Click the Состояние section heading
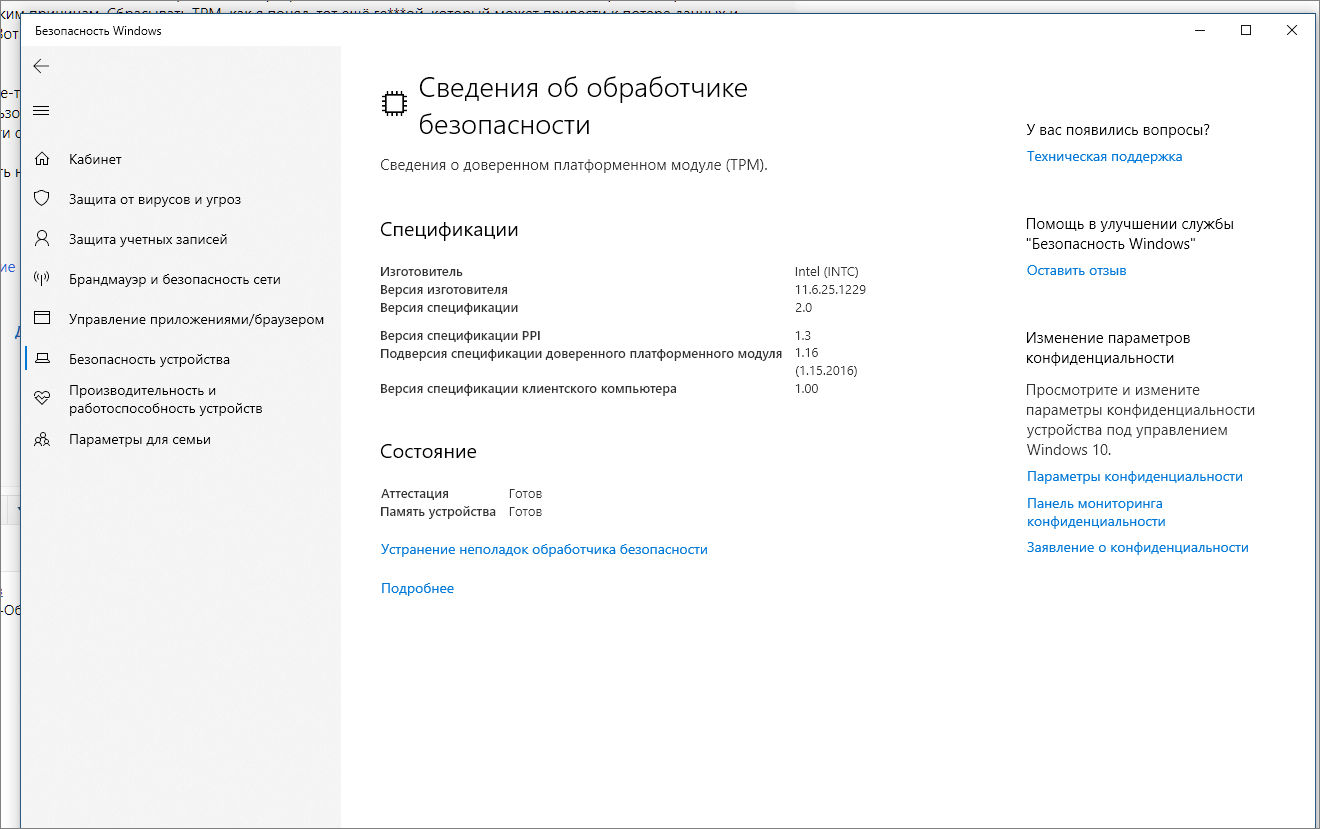1320x829 pixels. tap(428, 451)
